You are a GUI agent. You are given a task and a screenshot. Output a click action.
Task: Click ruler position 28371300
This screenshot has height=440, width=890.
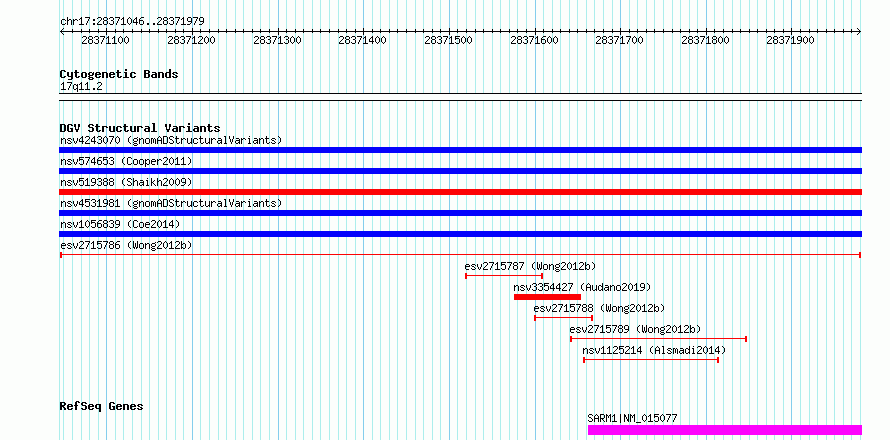[277, 41]
